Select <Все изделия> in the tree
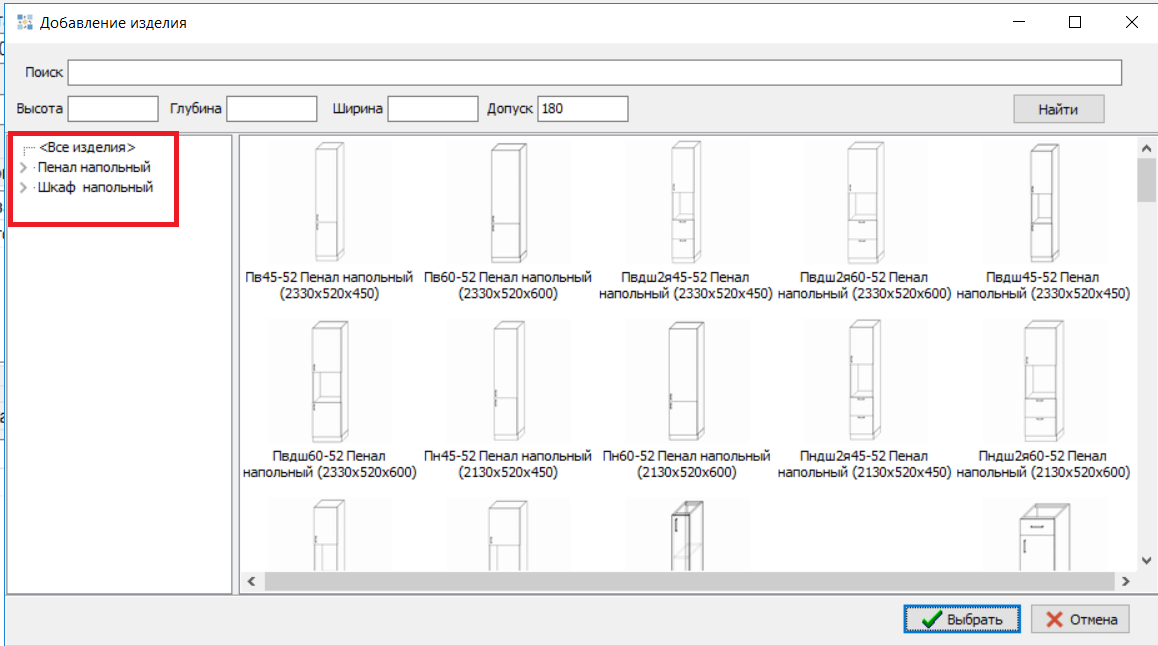The height and width of the screenshot is (646, 1158). click(x=87, y=148)
